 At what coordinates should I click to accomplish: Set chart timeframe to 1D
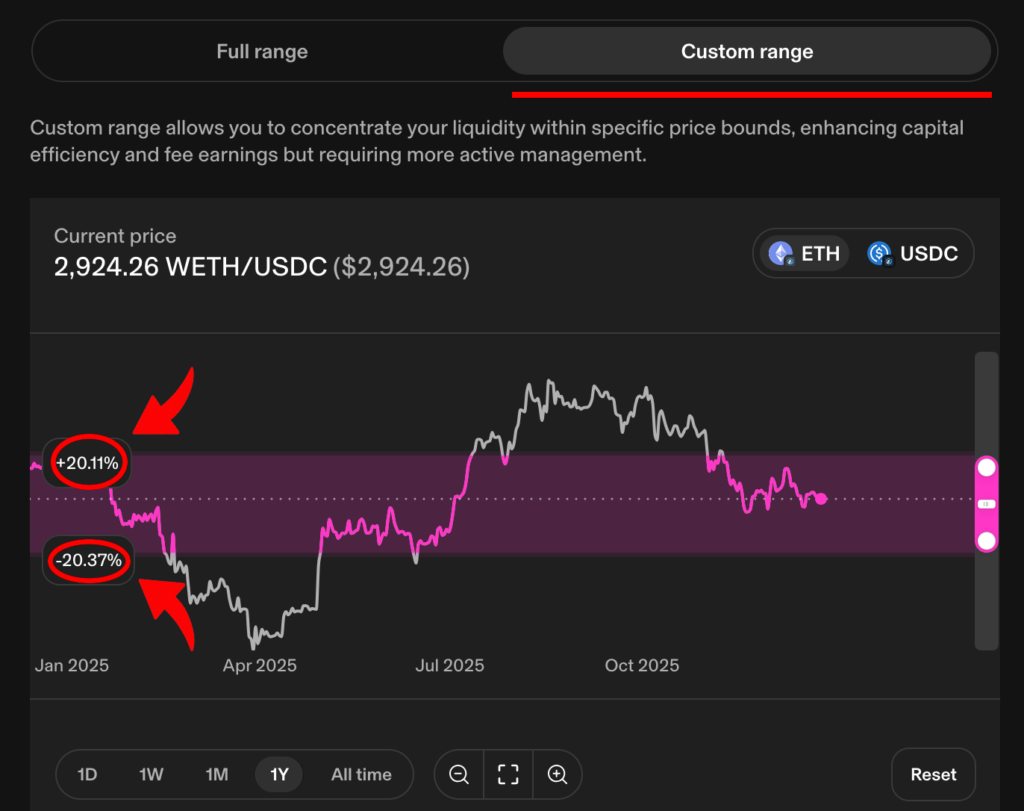pyautogui.click(x=88, y=774)
